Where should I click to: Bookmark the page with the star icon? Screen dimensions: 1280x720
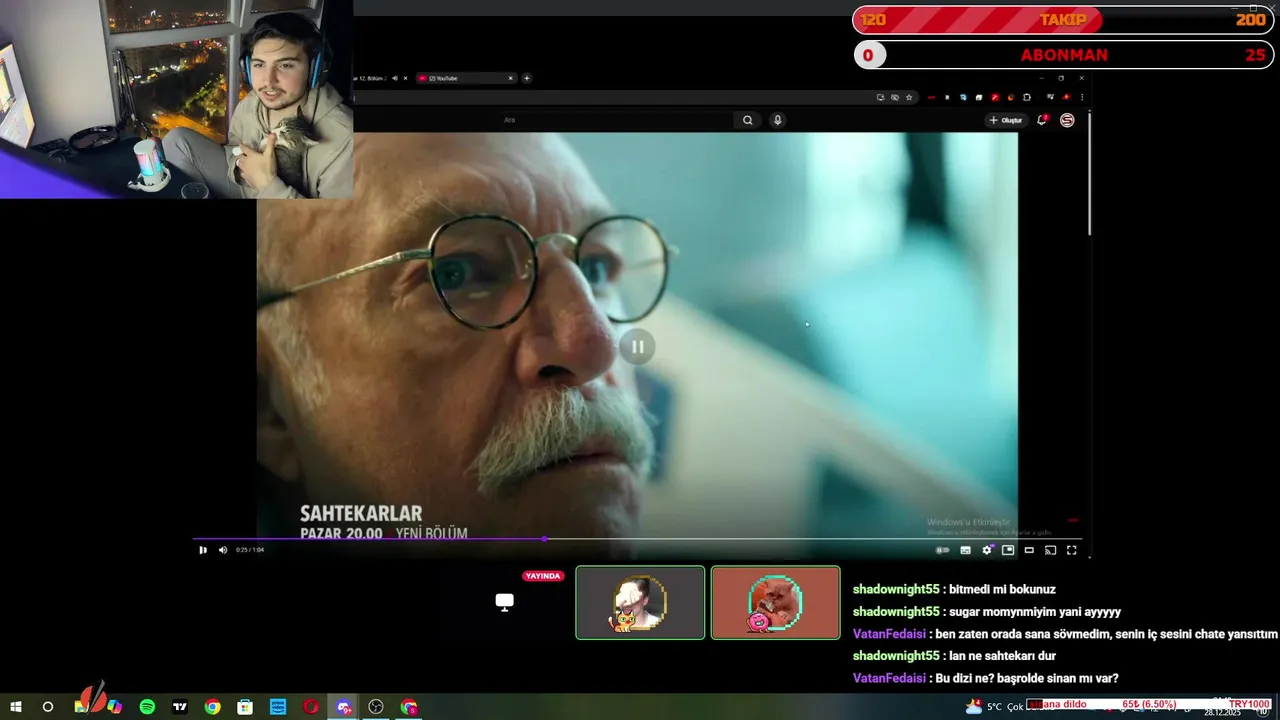[x=909, y=97]
